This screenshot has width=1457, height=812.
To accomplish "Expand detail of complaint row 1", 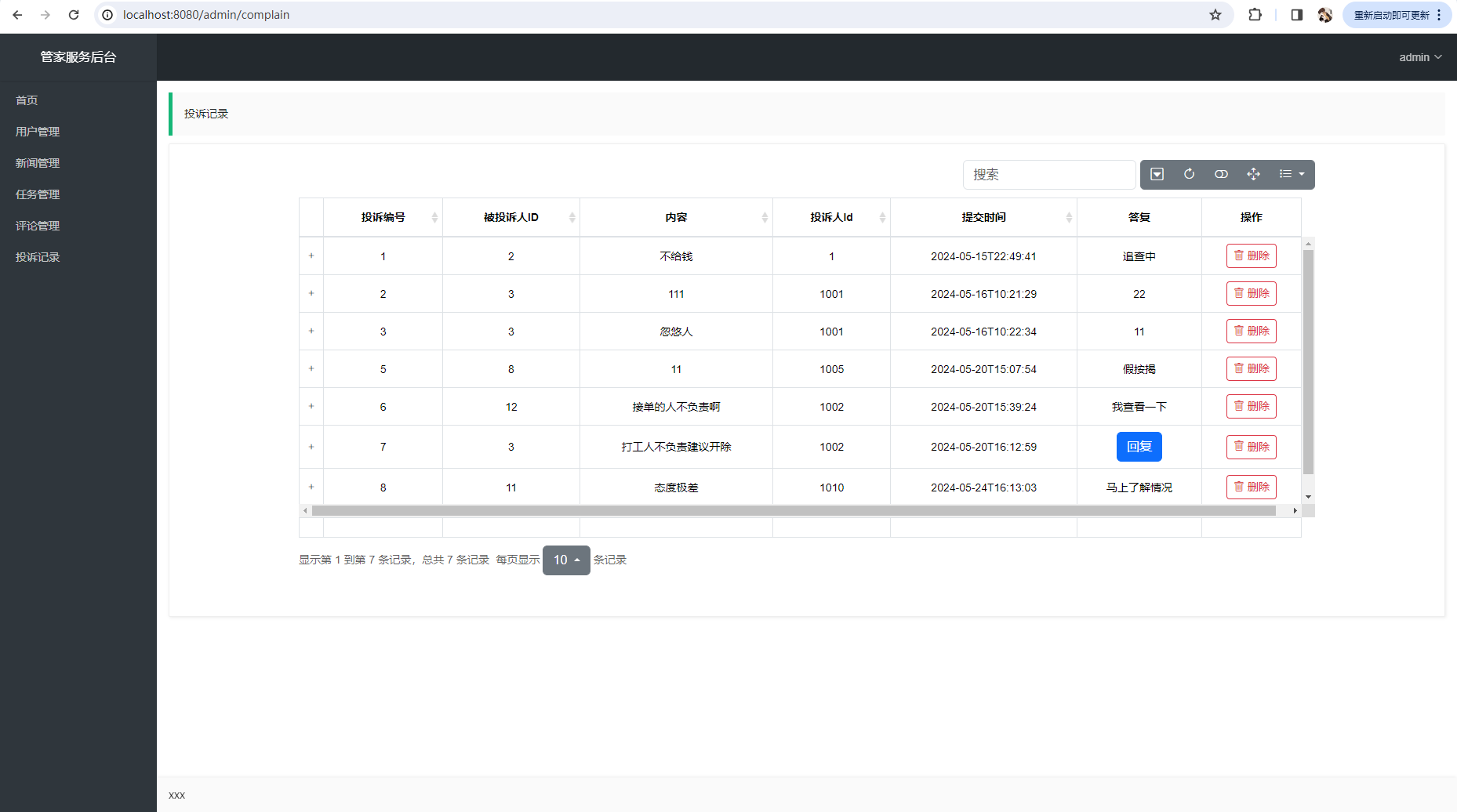I will click(x=311, y=256).
